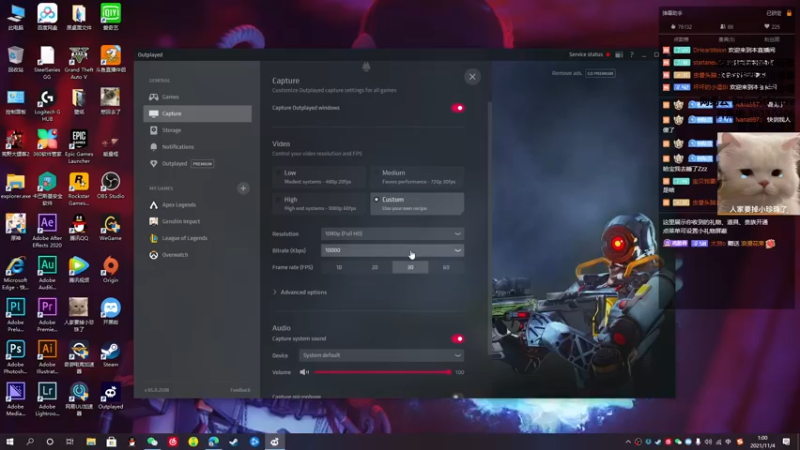Open Microsoft Edge desktop shortcut
Viewport: 800px width, 450px height.
coord(15,273)
